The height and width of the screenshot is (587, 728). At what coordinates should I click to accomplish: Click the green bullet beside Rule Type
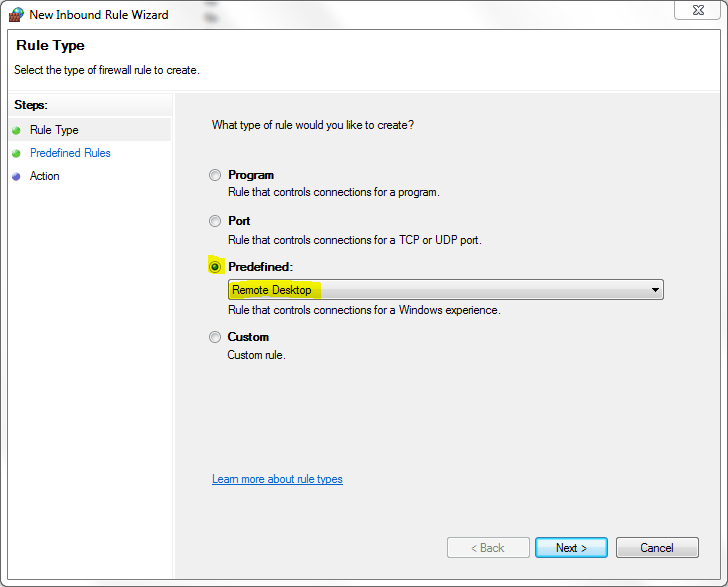(x=16, y=130)
